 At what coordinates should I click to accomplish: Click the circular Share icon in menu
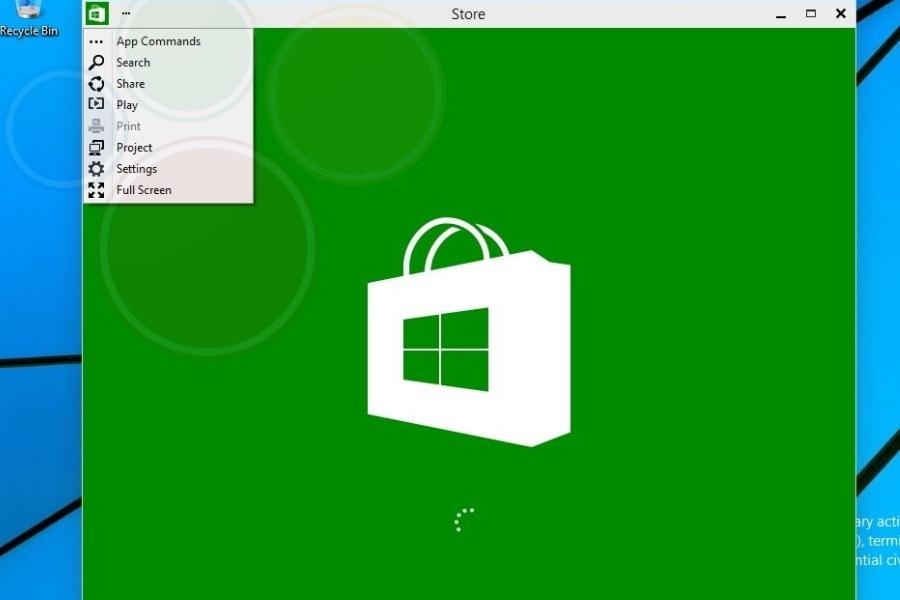point(96,84)
